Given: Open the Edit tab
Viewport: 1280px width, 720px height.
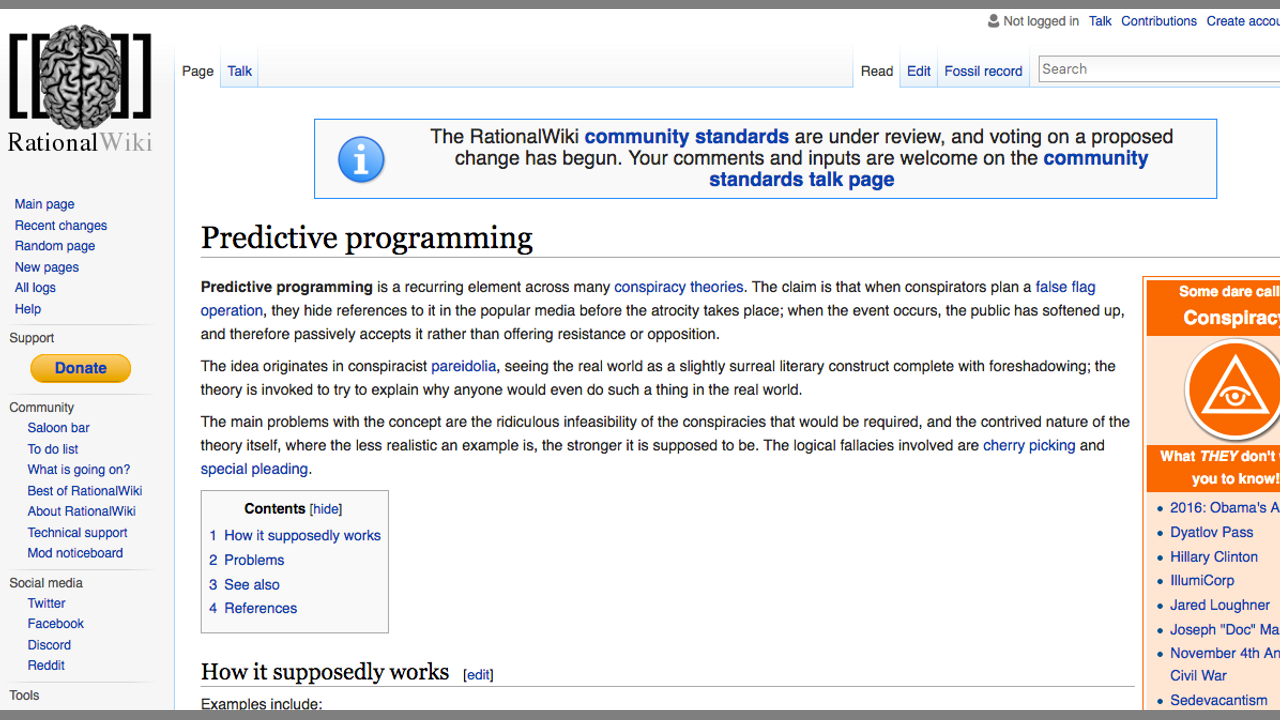Looking at the screenshot, I should point(918,71).
